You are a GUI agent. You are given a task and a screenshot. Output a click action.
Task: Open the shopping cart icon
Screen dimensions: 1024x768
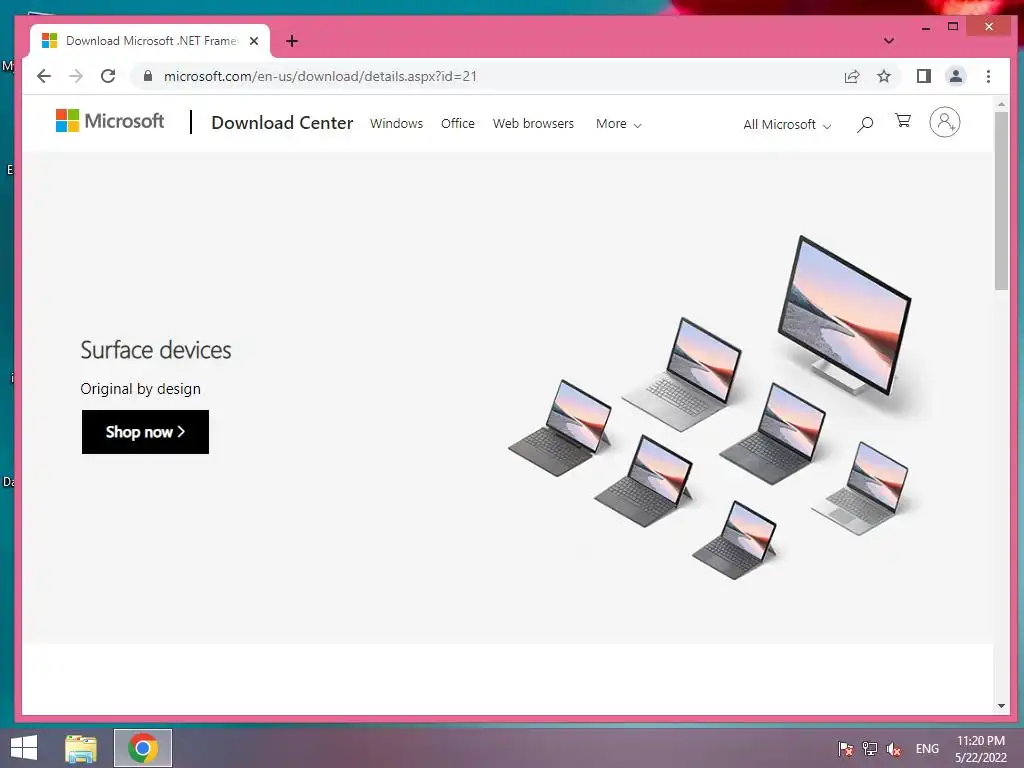(x=903, y=121)
